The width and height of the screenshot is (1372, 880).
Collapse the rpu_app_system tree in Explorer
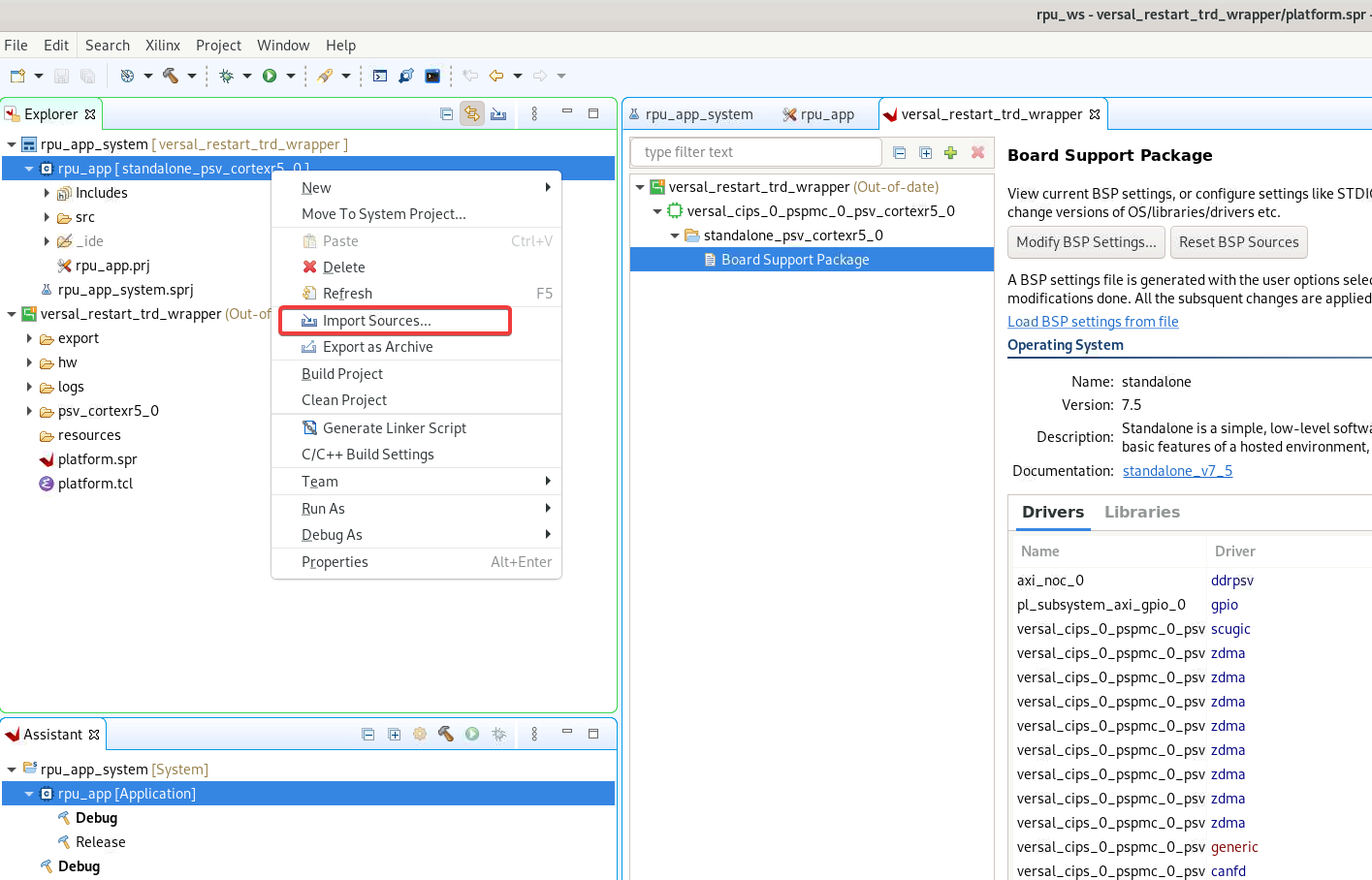pyautogui.click(x=12, y=144)
